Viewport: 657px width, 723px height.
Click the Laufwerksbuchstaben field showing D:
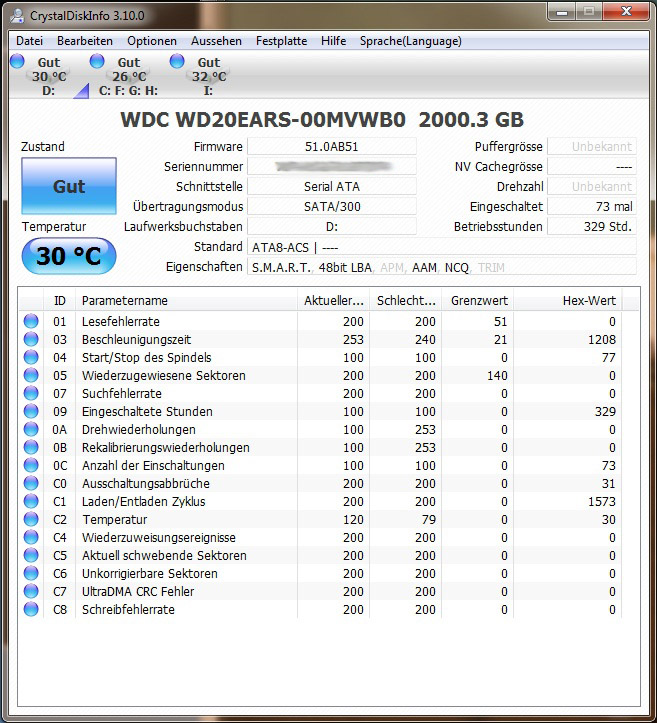click(x=332, y=226)
